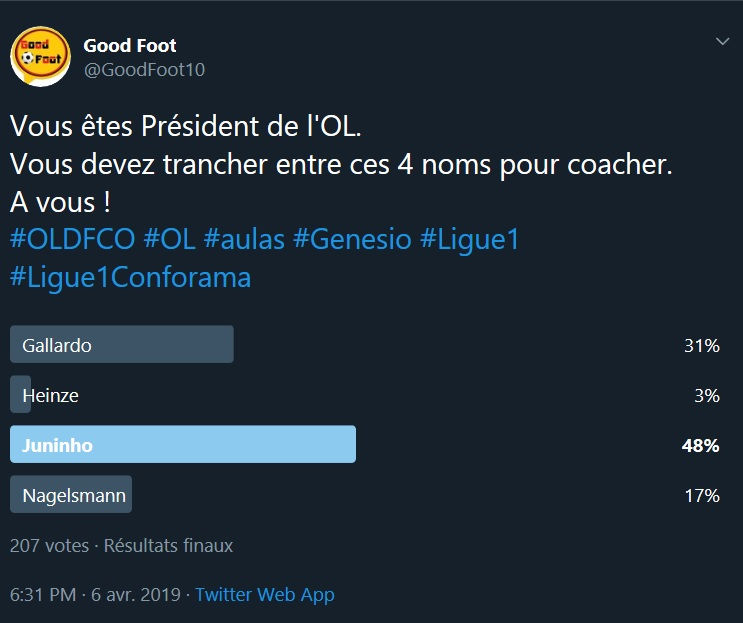The width and height of the screenshot is (743, 623).
Task: Select the Gallardo poll result bar
Action: [x=121, y=345]
